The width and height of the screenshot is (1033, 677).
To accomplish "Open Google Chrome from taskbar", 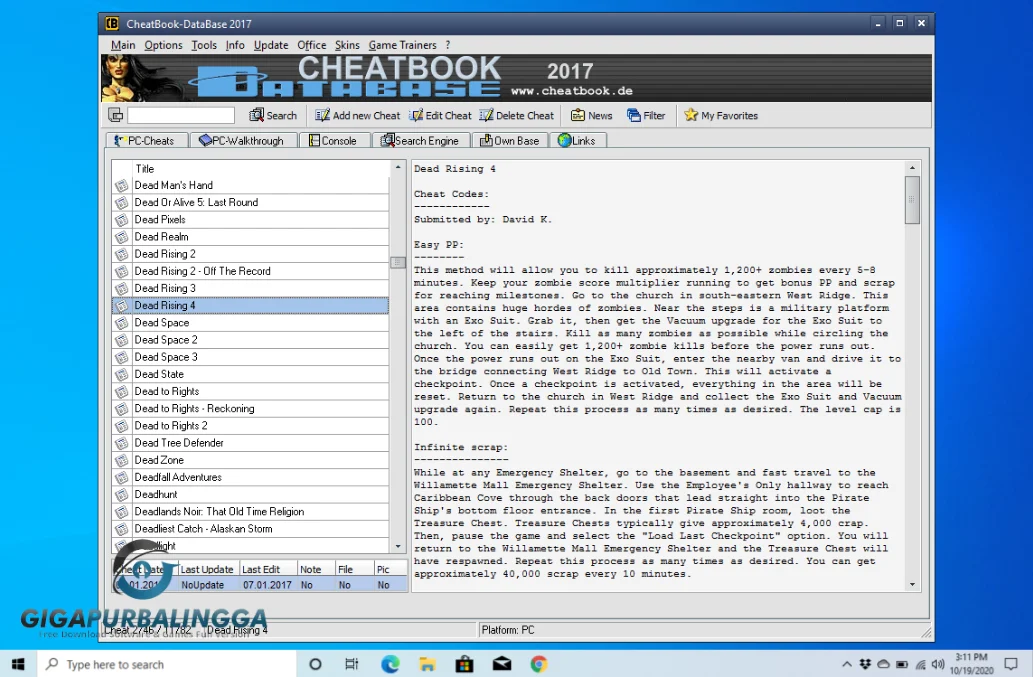I will [x=539, y=664].
